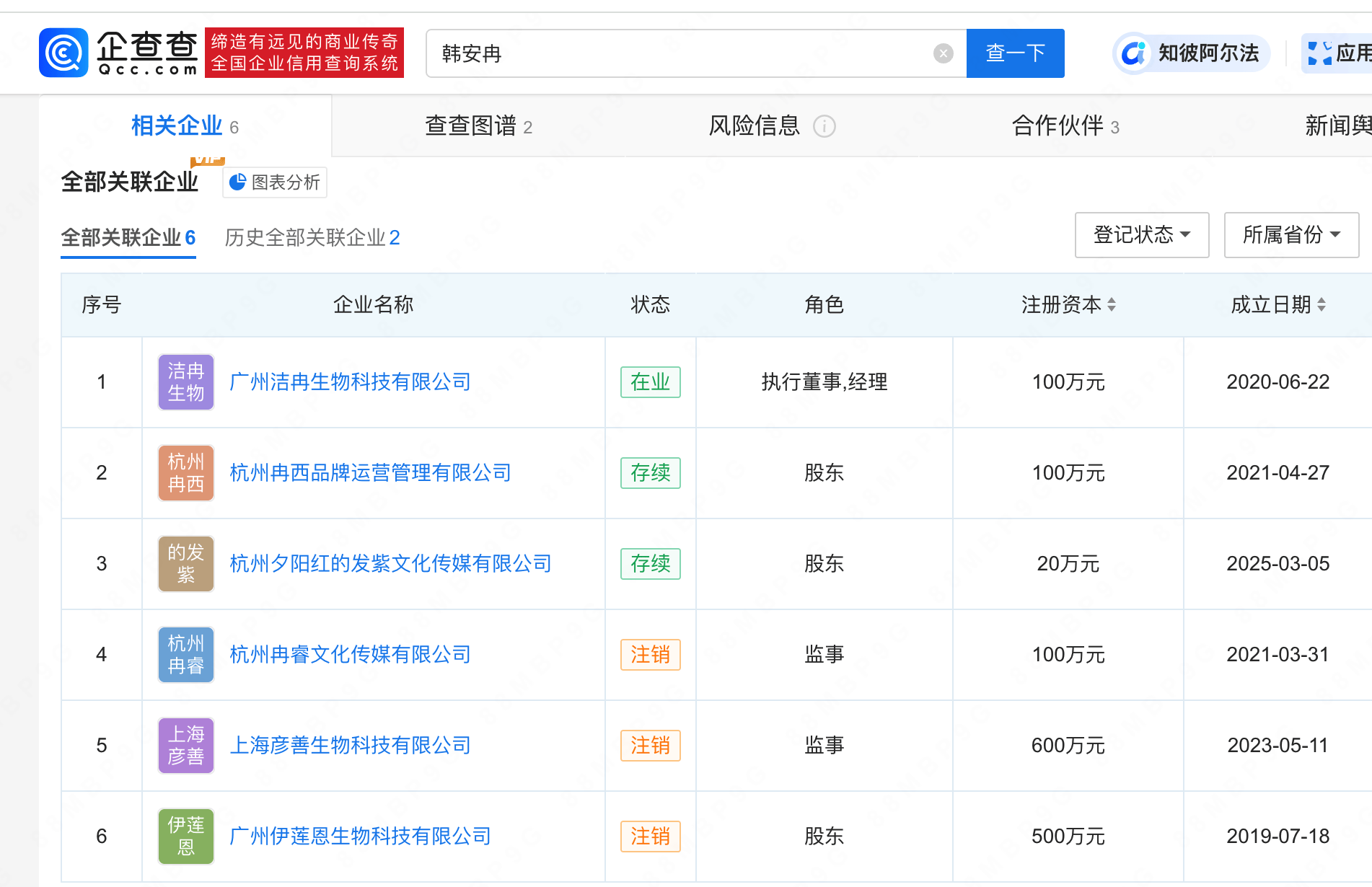Click the 状态 column header

pos(651,305)
